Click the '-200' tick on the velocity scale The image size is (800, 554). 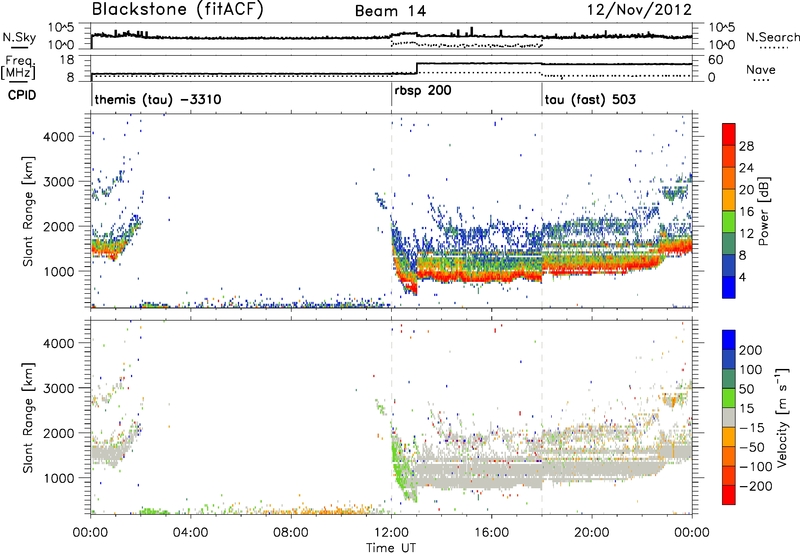[x=756, y=486]
